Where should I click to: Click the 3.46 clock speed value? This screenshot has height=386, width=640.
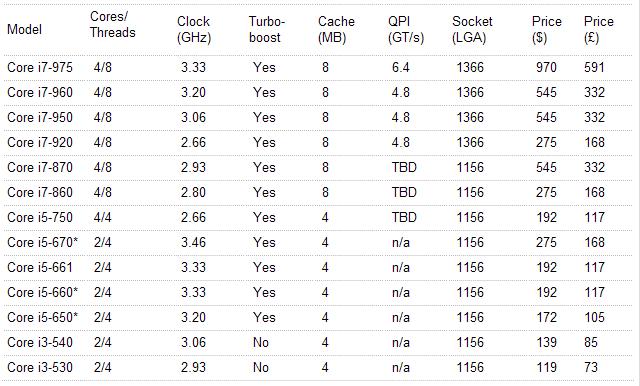coord(193,242)
